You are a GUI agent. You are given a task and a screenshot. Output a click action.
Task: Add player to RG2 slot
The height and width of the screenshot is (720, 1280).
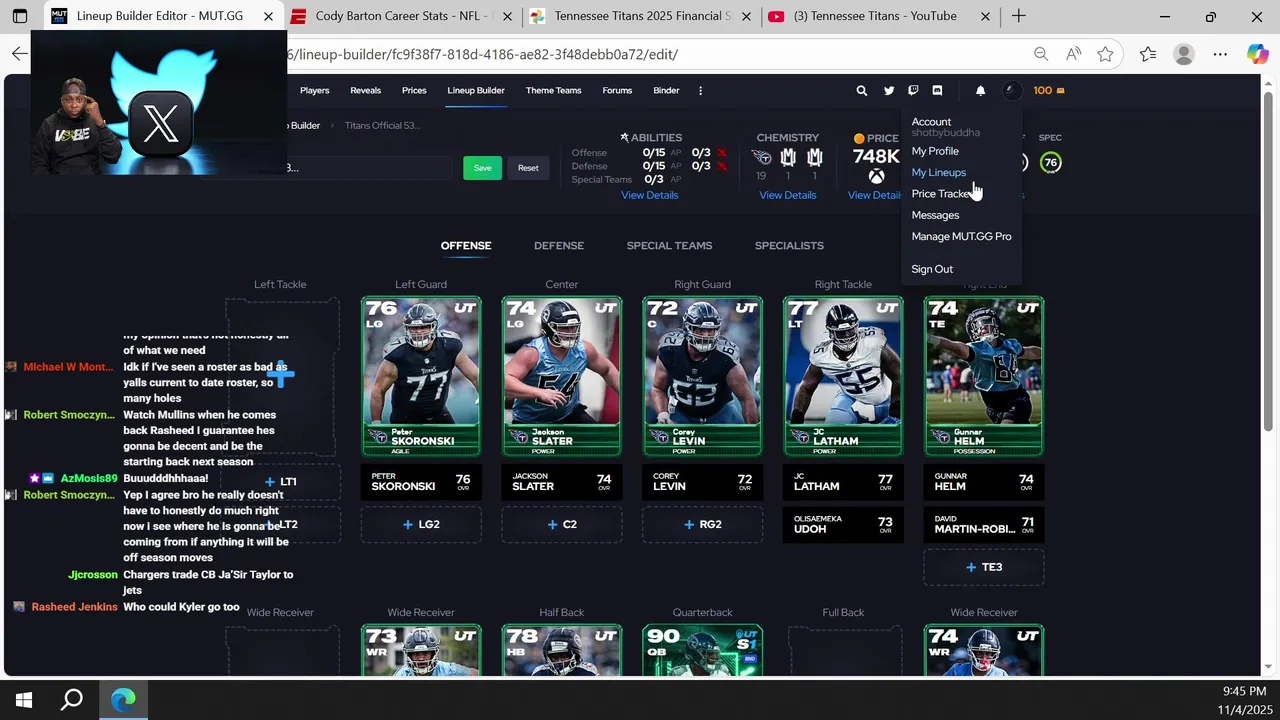702,524
